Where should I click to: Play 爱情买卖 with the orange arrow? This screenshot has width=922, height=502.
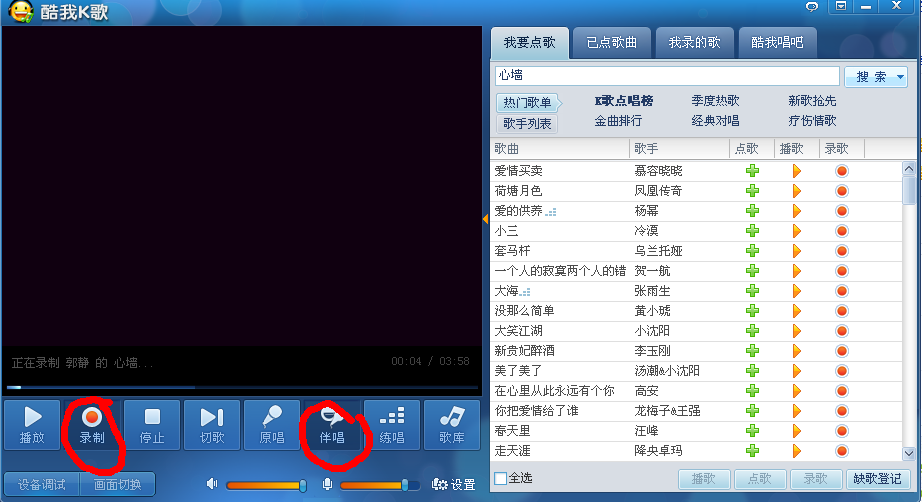pos(796,171)
